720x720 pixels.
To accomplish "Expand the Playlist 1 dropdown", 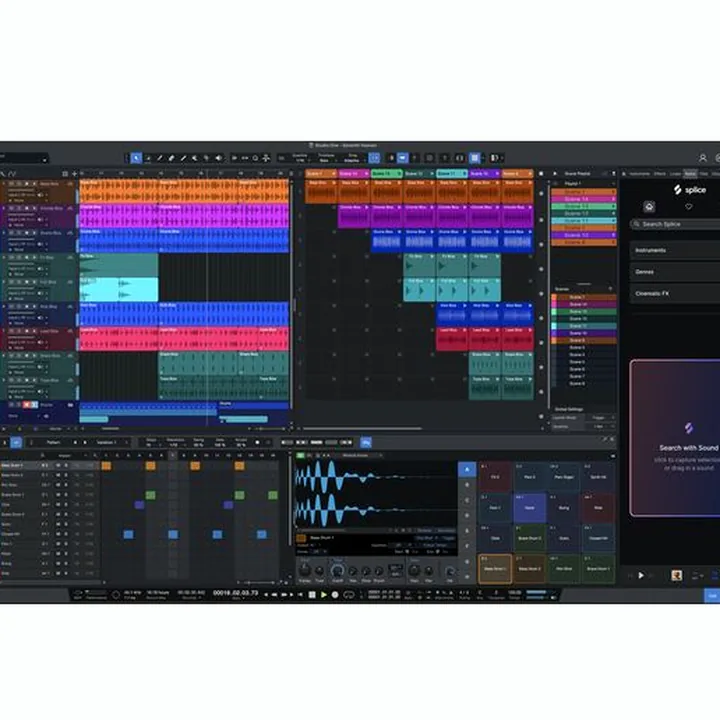I will click(x=584, y=184).
